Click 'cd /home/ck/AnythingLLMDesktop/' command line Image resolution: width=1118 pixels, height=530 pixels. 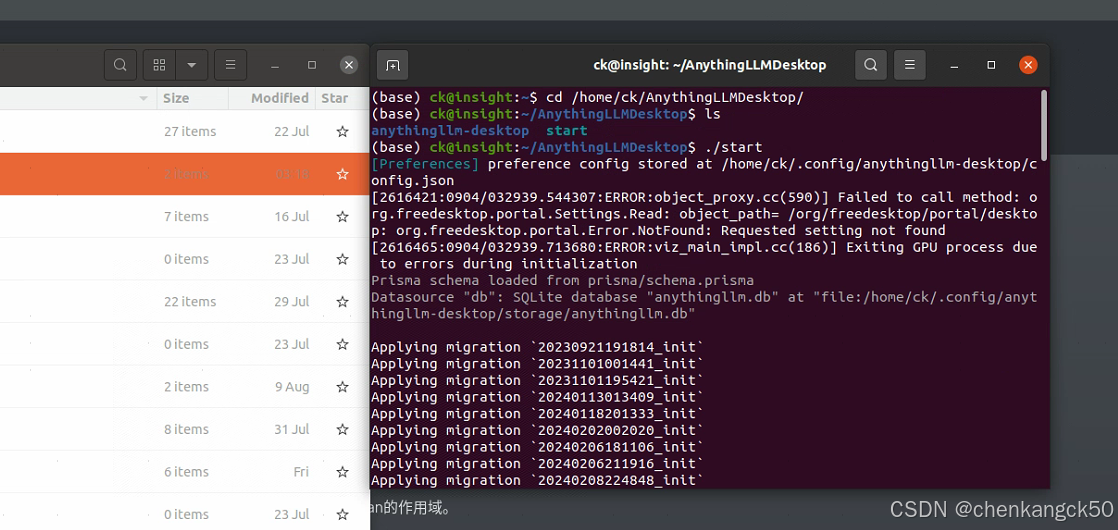point(675,97)
